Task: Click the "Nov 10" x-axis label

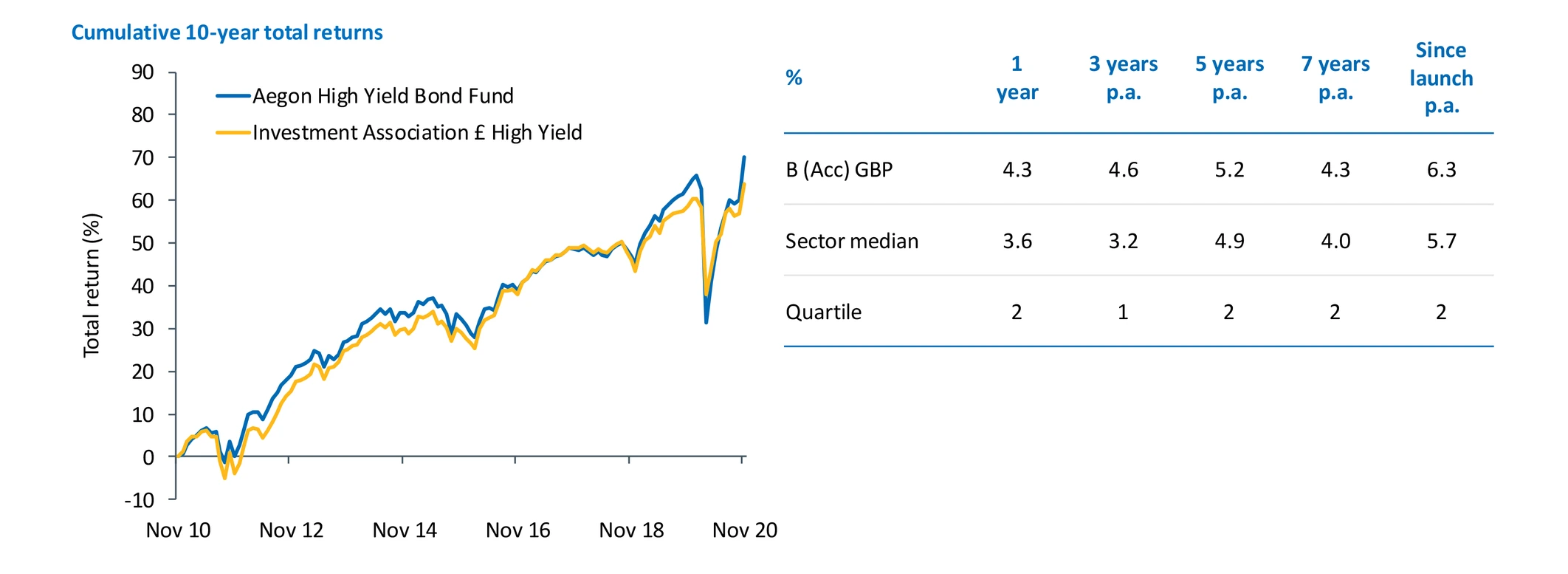Action: tap(178, 530)
